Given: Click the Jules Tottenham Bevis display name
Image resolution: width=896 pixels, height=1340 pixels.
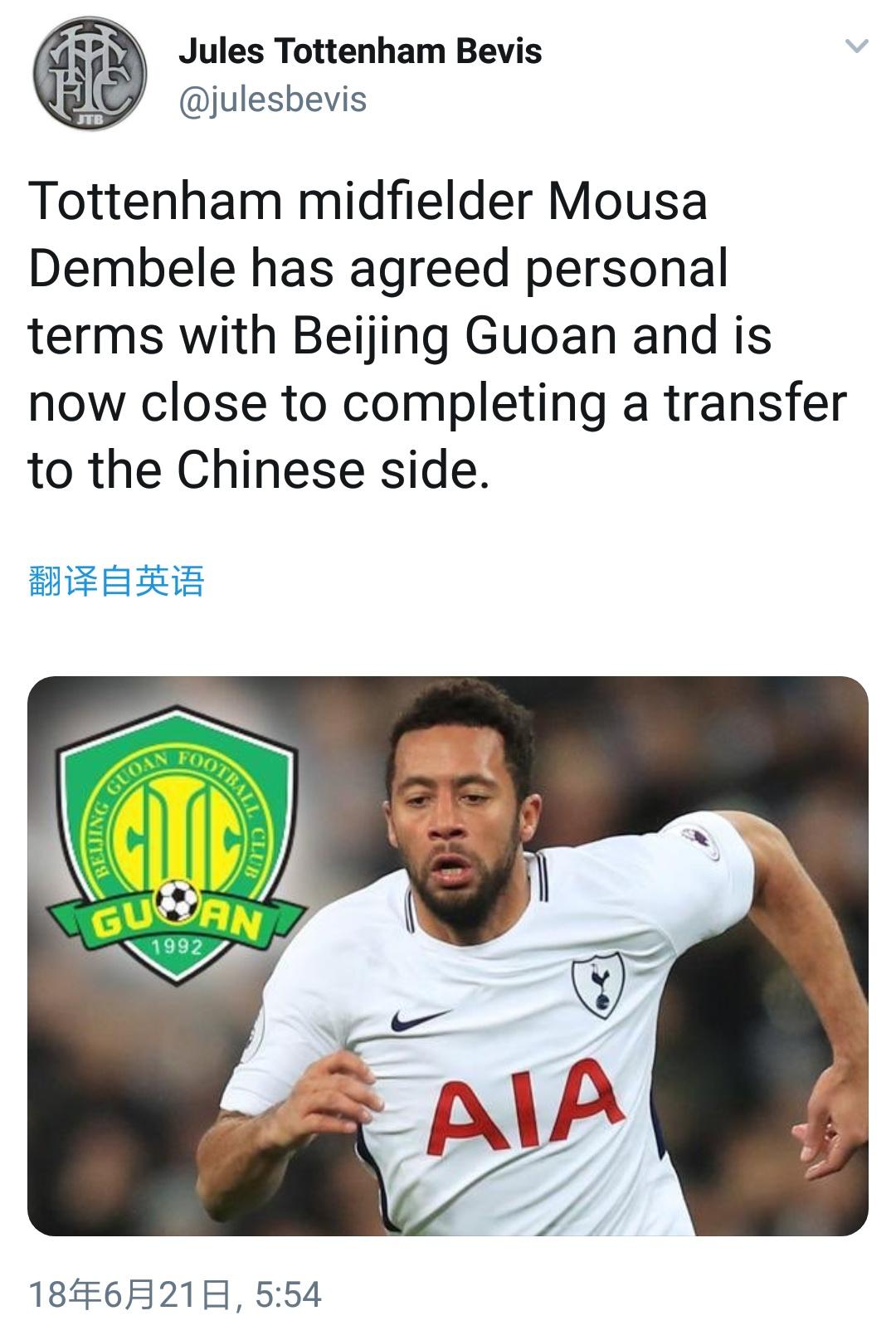Looking at the screenshot, I should (360, 52).
